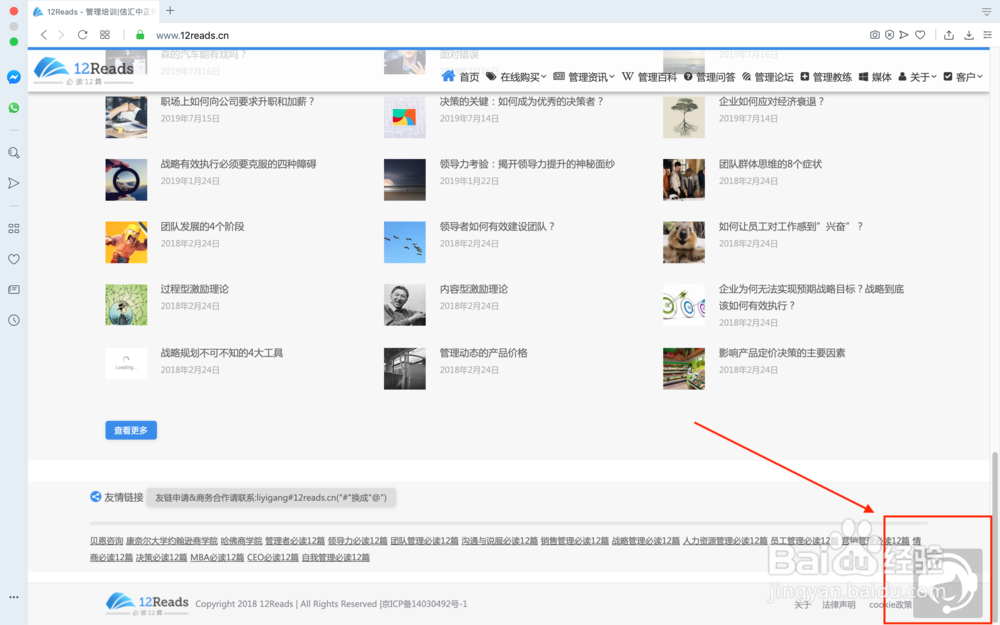The image size is (1000, 625).
Task: Open article 战略有效执行必须要克服的四种障碍
Action: coord(238,164)
